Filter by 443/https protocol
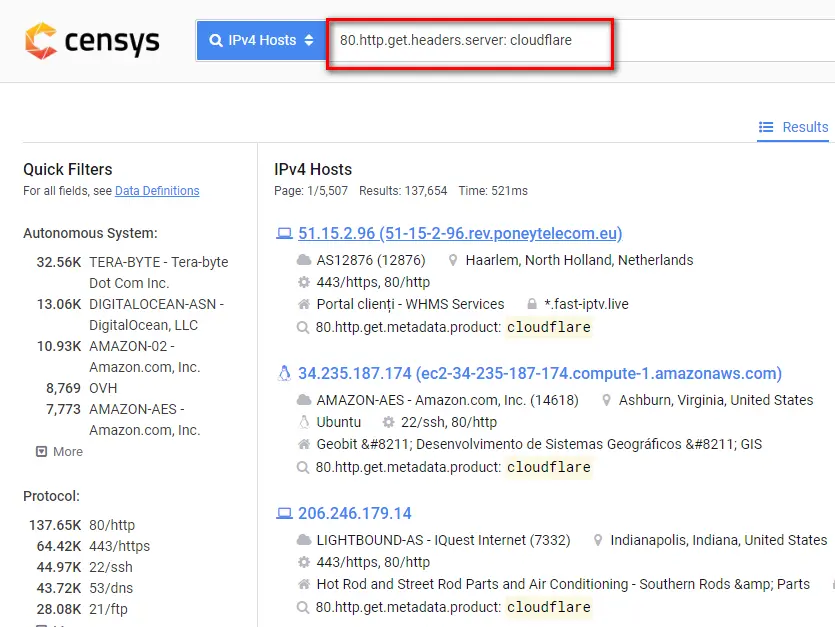The width and height of the screenshot is (835, 627). [x=119, y=546]
